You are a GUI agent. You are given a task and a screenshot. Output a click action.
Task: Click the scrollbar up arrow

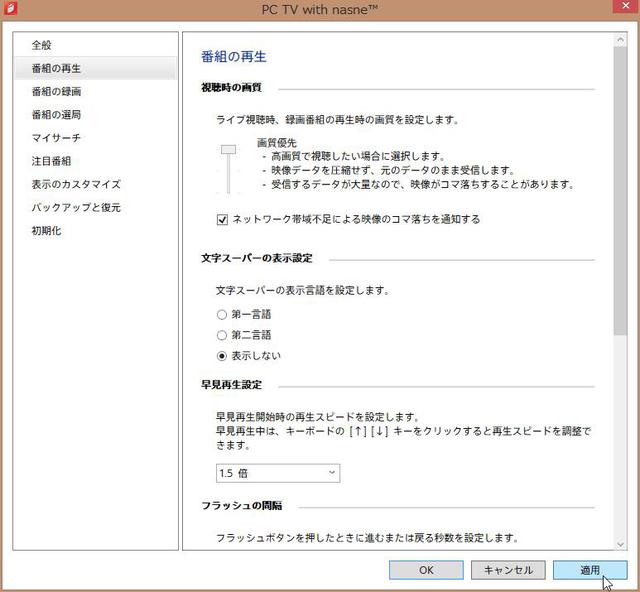pyautogui.click(x=620, y=40)
